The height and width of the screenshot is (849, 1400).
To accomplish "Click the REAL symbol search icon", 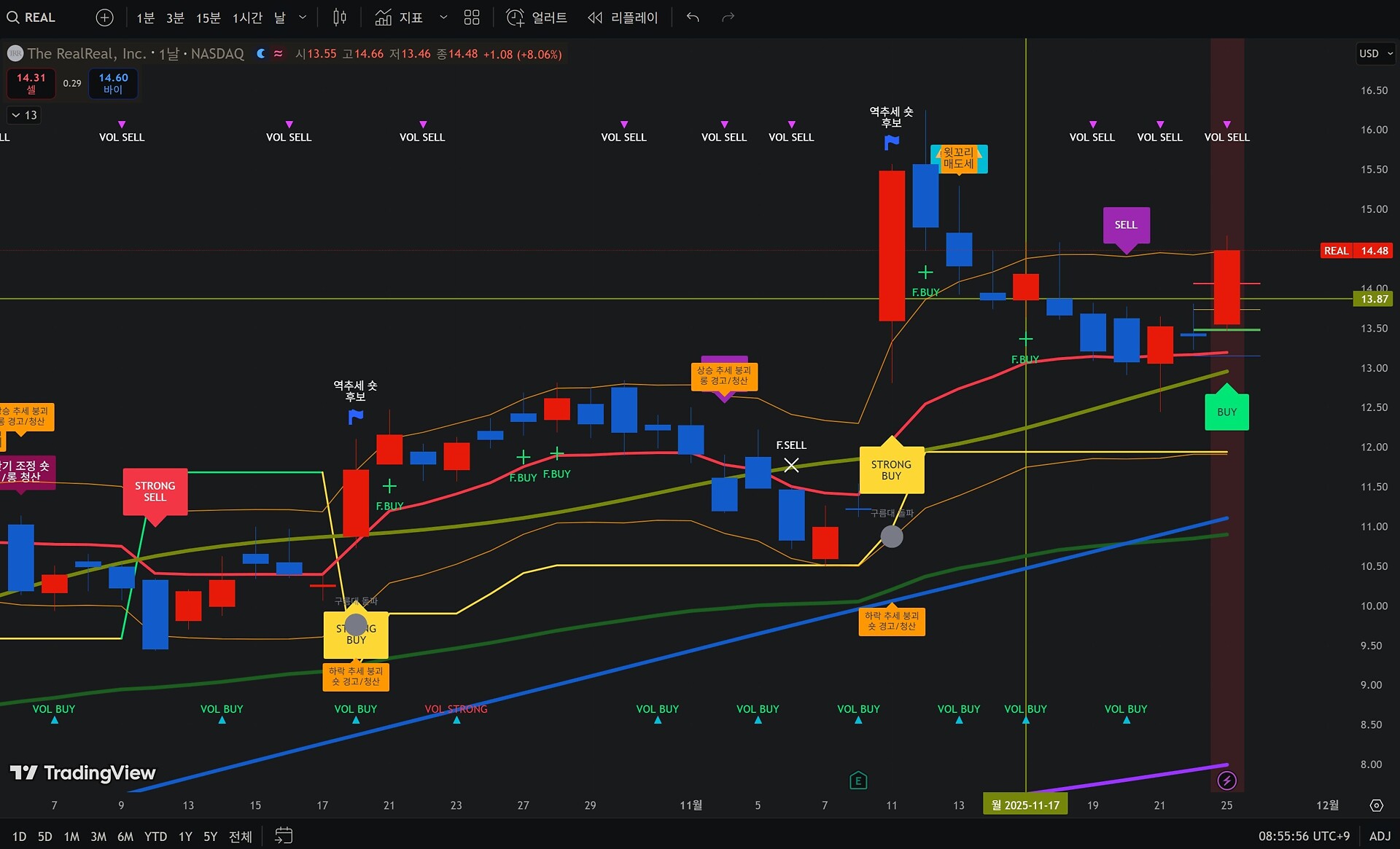I will point(13,17).
